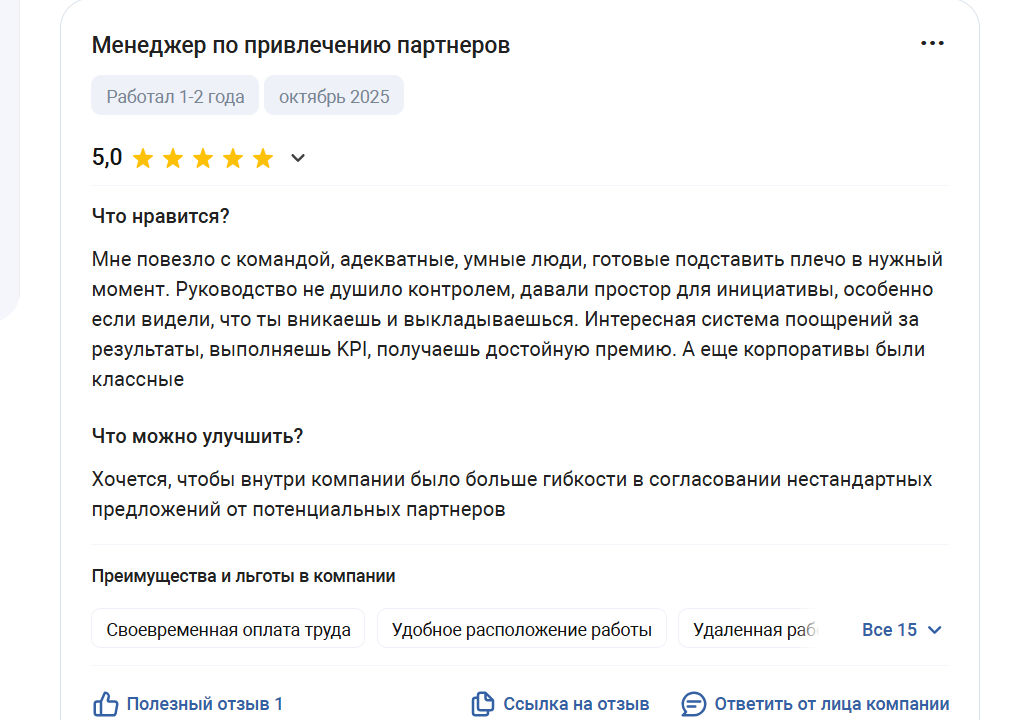Click the copy review link icon
The width and height of the screenshot is (1034, 720).
[x=483, y=704]
